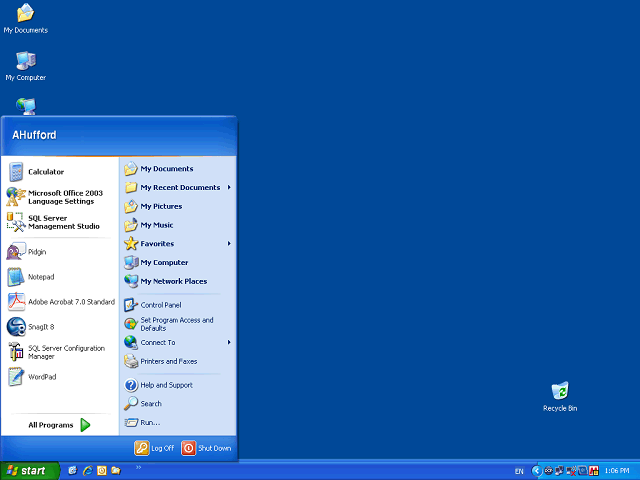
Task: Open Control Panel
Action: (178, 305)
